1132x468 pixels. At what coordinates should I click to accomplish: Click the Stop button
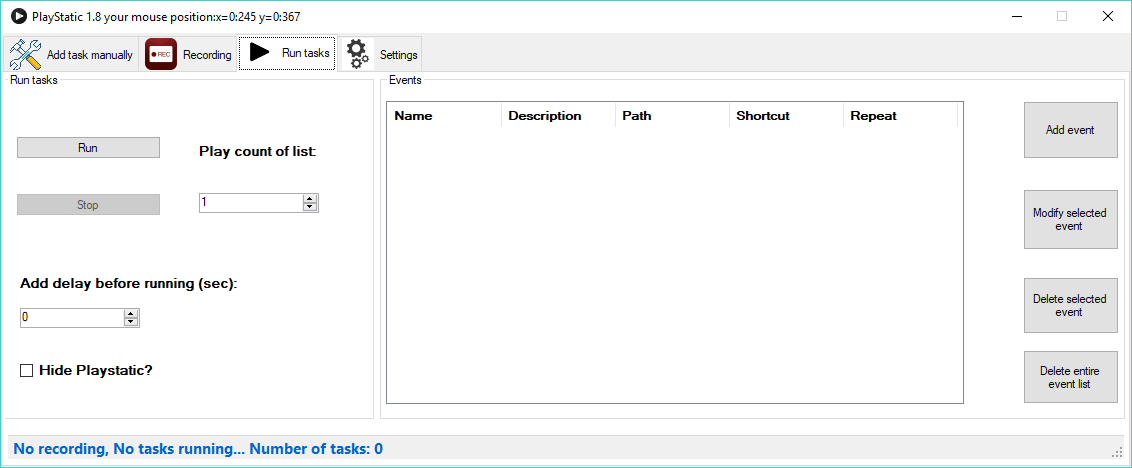[x=88, y=204]
